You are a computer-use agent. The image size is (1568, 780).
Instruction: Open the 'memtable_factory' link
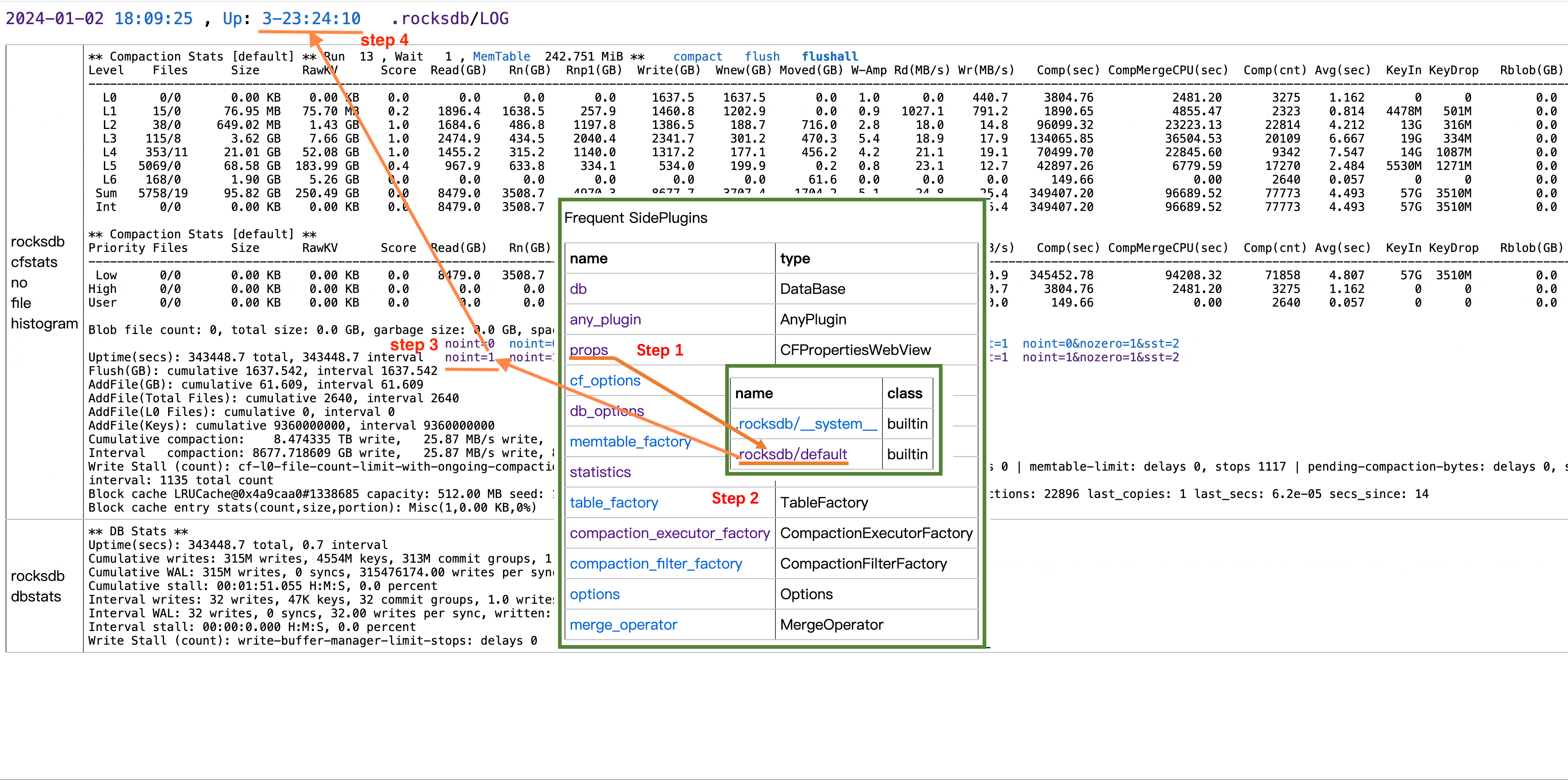click(x=630, y=441)
